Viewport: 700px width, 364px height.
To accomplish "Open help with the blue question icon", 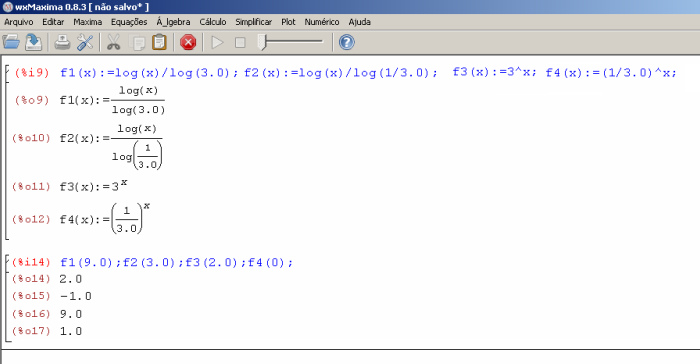I will tap(346, 42).
